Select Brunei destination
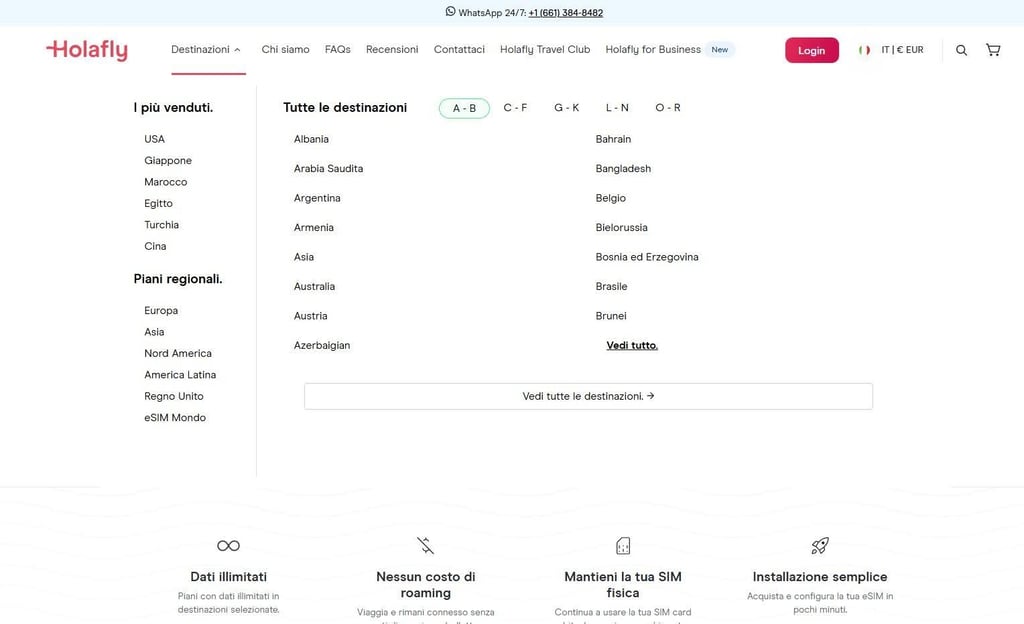The width and height of the screenshot is (1024, 624). (611, 316)
